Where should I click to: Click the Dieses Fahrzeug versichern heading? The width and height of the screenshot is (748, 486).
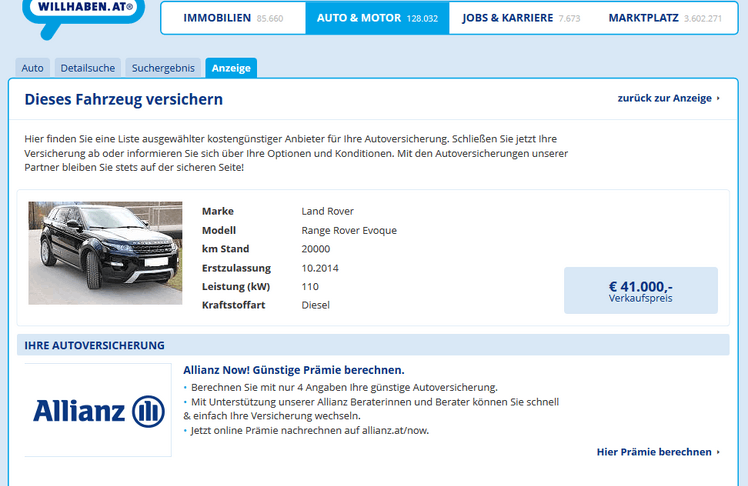(123, 100)
